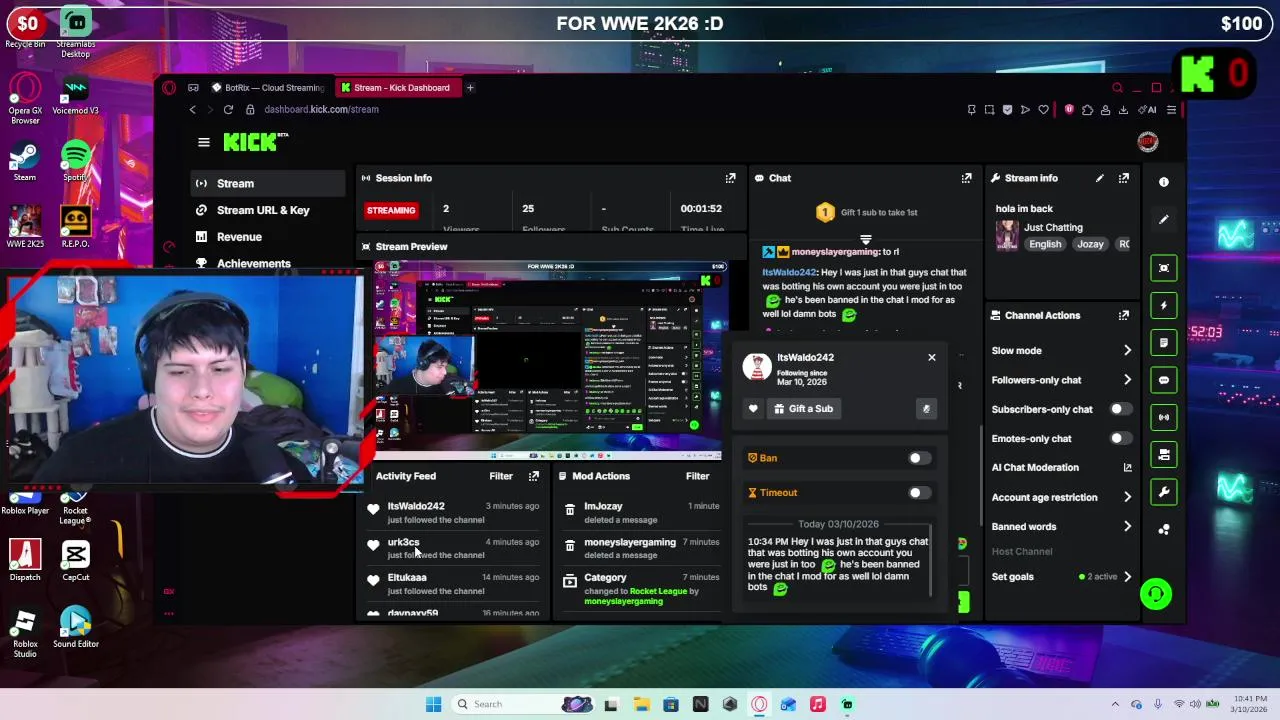This screenshot has height=720, width=1280.
Task: Enable Emotes-only chat
Action: 1121,438
